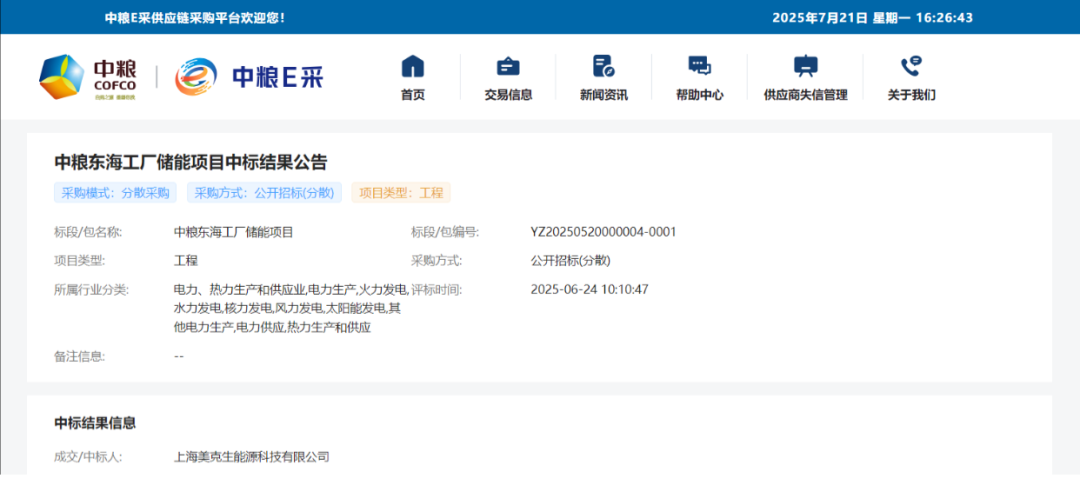
Task: Click the winner name 上海美克生能源科技有限公司
Action: (x=251, y=457)
